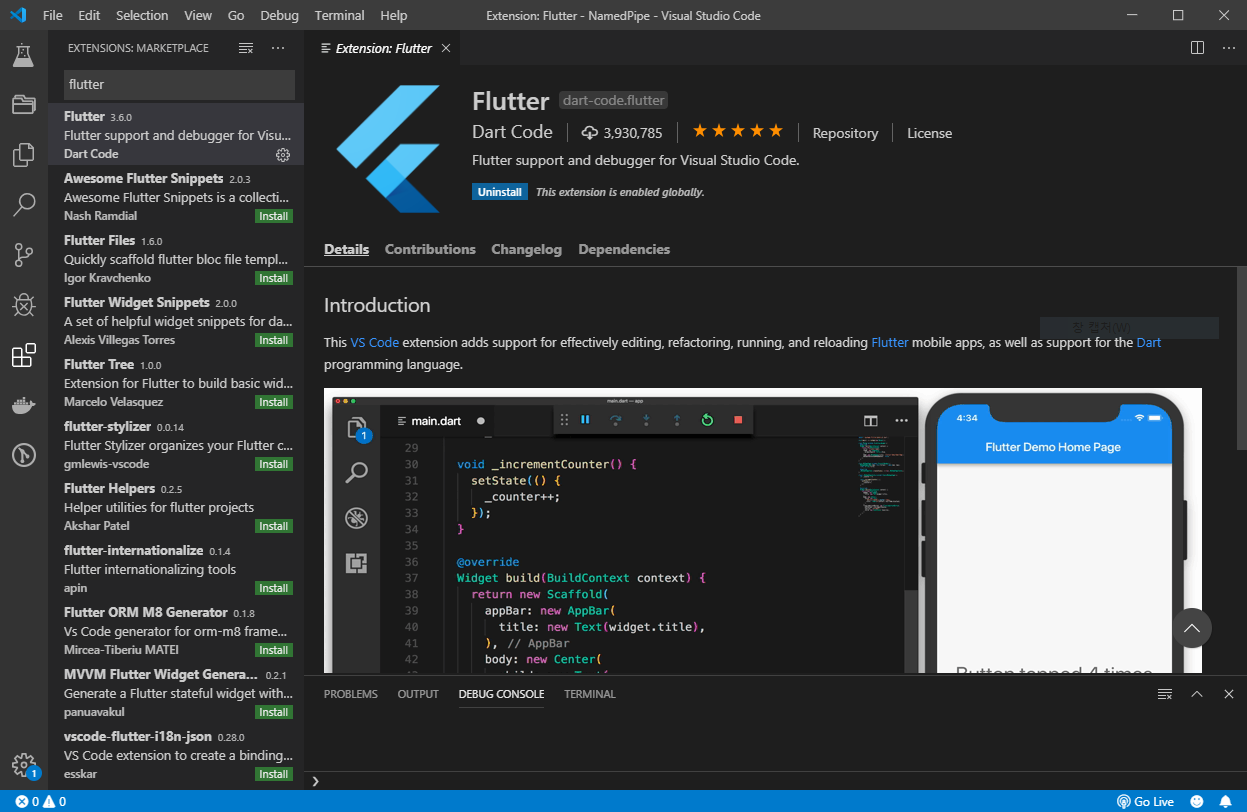
Task: Install the Flutter Tree extension
Action: coord(273,402)
